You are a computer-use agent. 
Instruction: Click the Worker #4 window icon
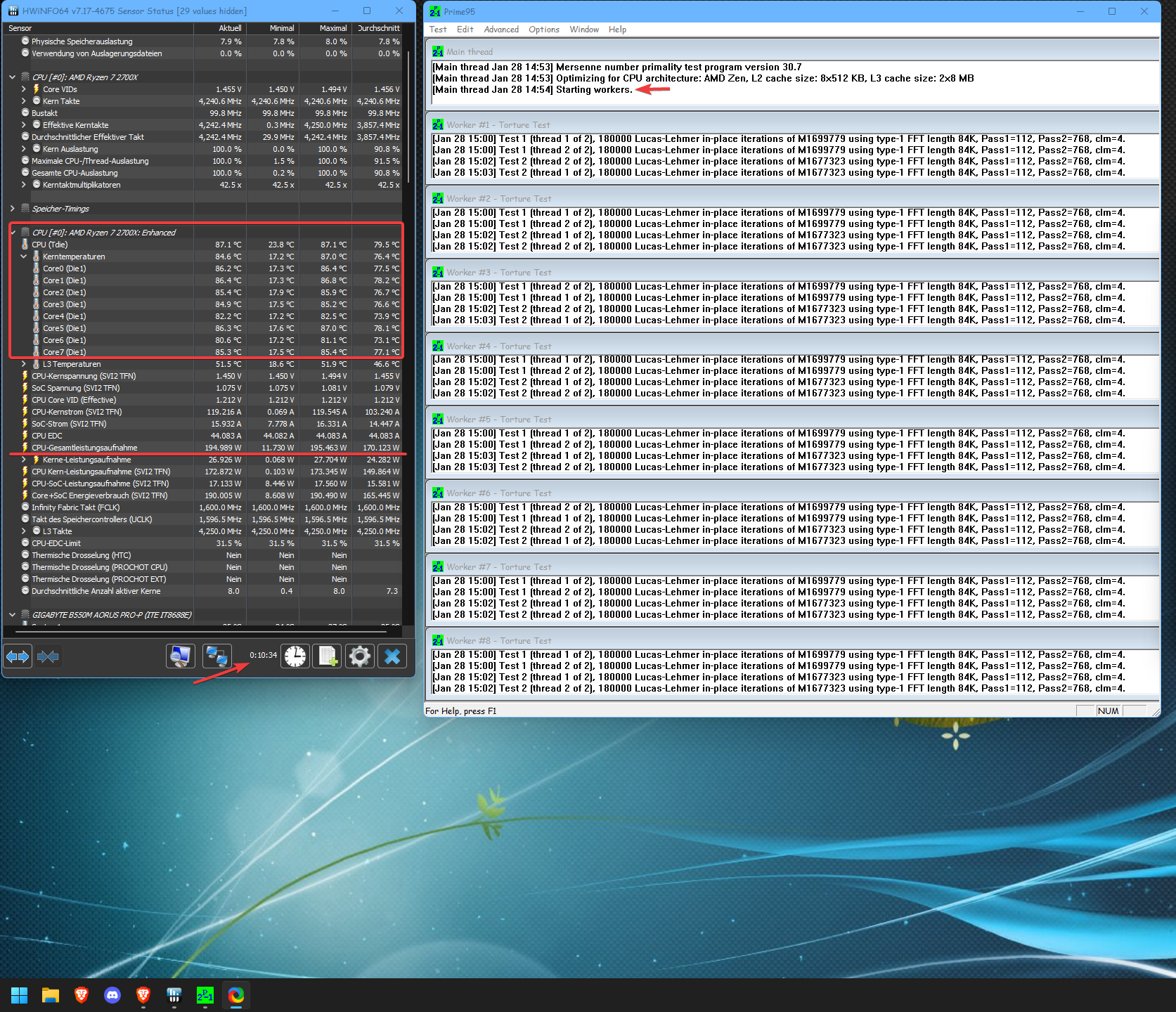438,346
